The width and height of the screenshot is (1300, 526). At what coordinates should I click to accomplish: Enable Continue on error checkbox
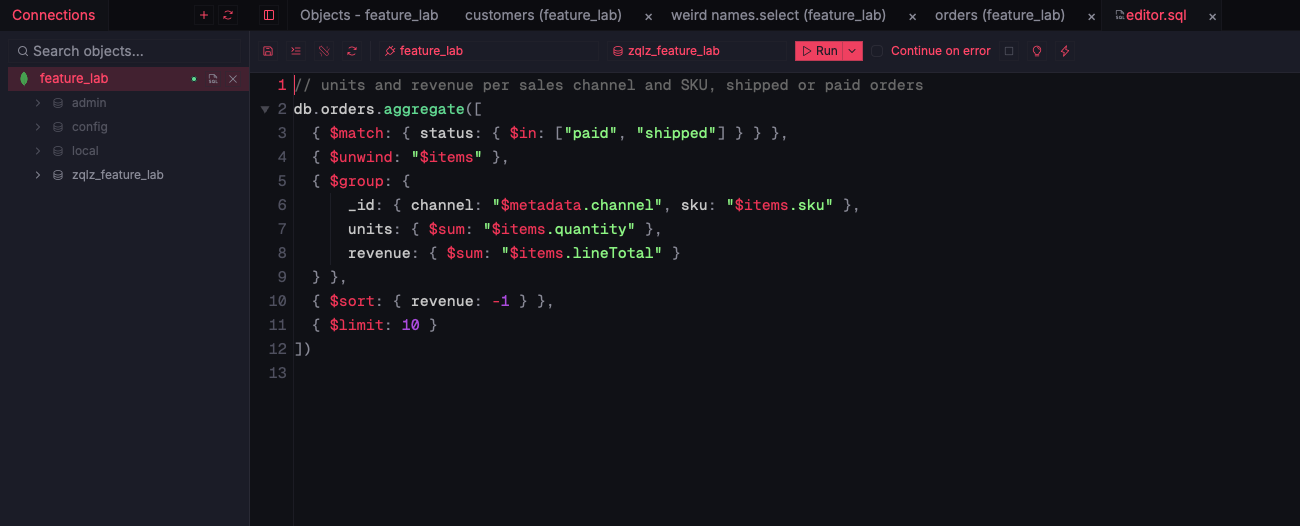pyautogui.click(x=877, y=51)
